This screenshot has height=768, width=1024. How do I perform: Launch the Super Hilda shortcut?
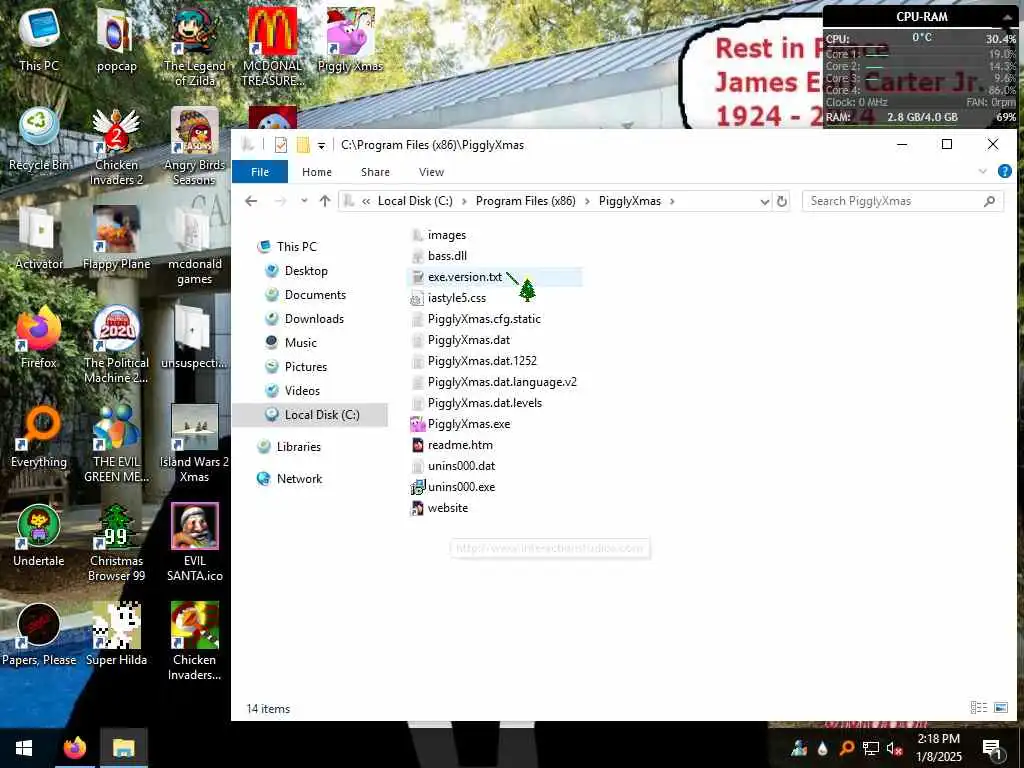[116, 635]
